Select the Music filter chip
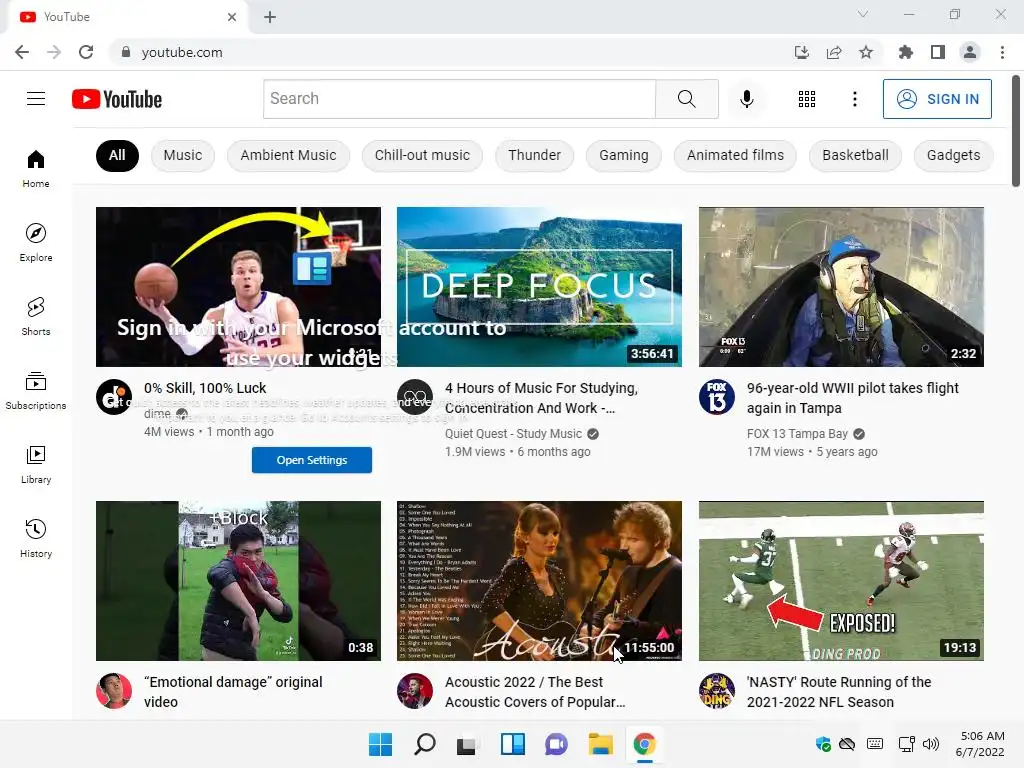 coord(183,155)
